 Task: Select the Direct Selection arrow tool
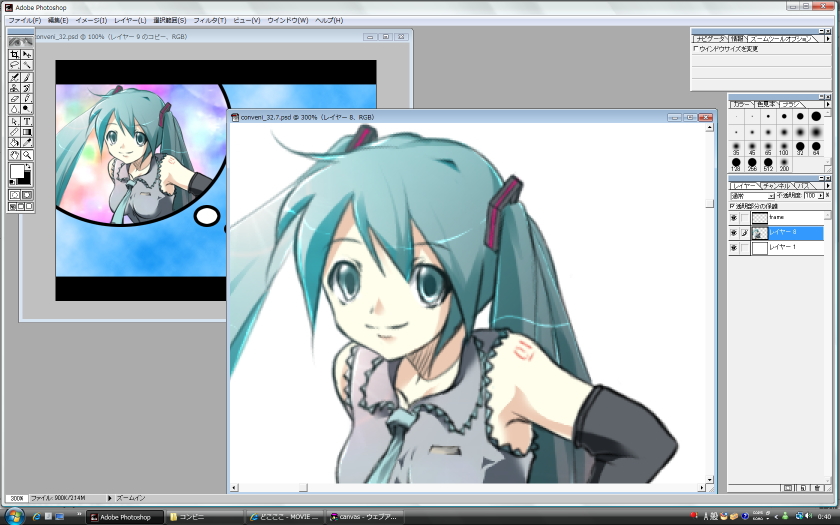tap(14, 122)
